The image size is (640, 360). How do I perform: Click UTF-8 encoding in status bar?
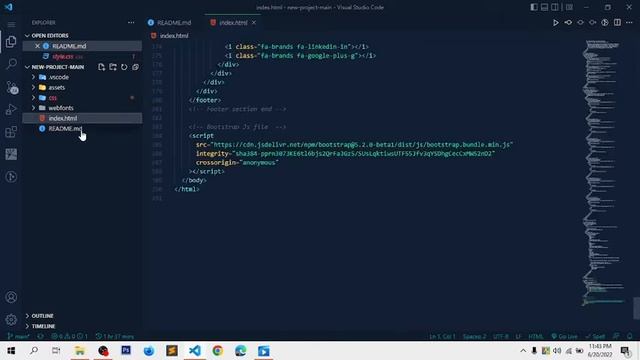pyautogui.click(x=501, y=336)
